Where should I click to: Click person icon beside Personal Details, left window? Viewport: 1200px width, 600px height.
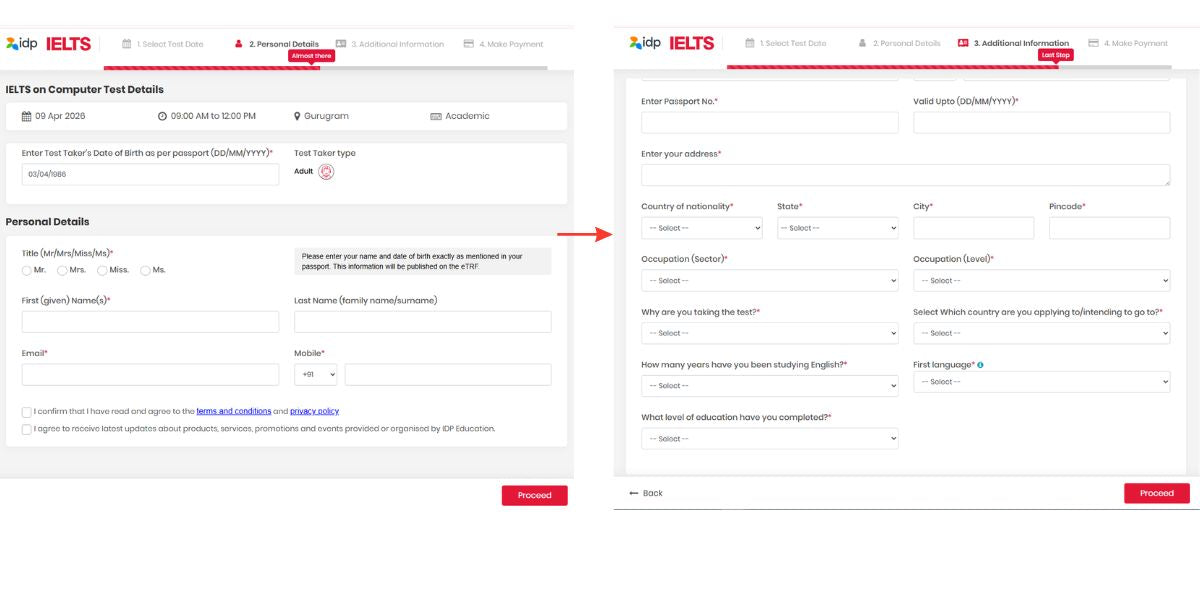click(x=239, y=44)
